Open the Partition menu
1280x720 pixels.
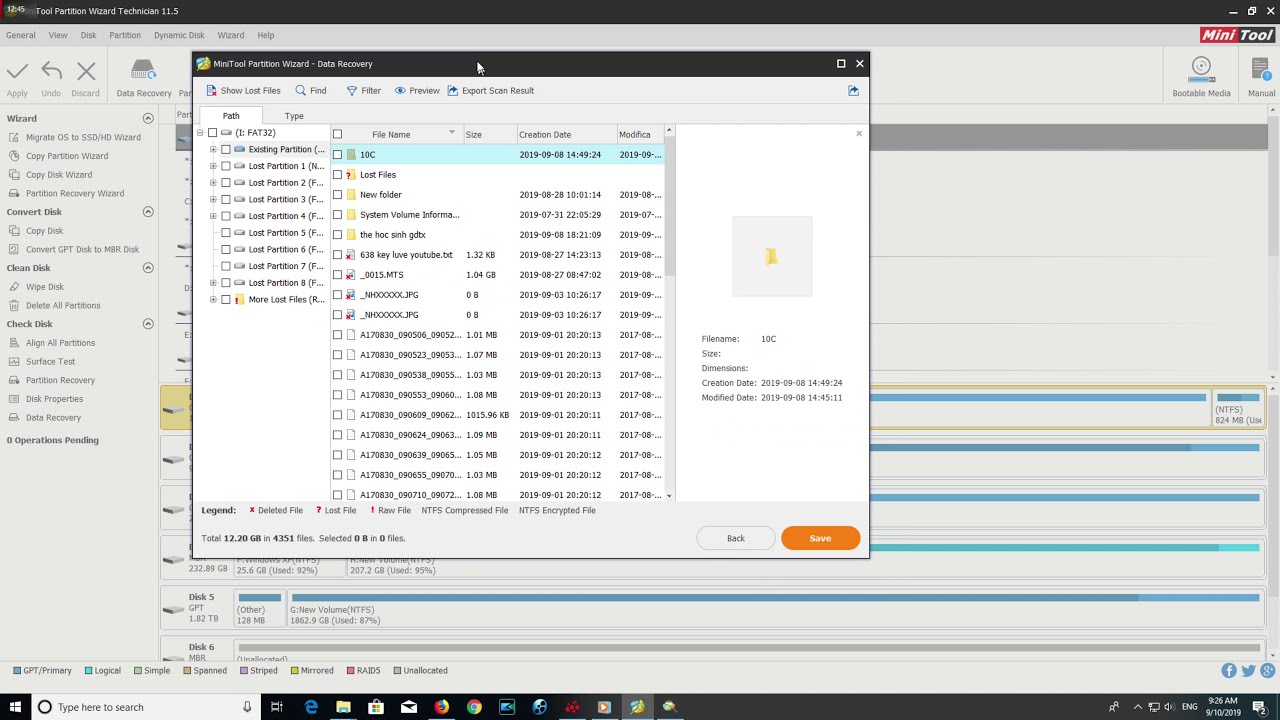125,35
